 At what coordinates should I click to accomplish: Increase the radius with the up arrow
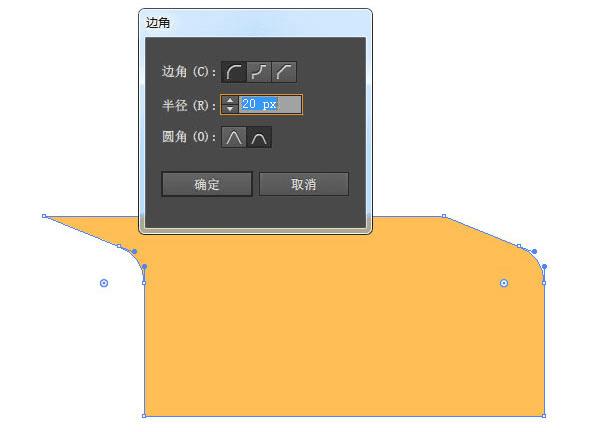pyautogui.click(x=230, y=100)
